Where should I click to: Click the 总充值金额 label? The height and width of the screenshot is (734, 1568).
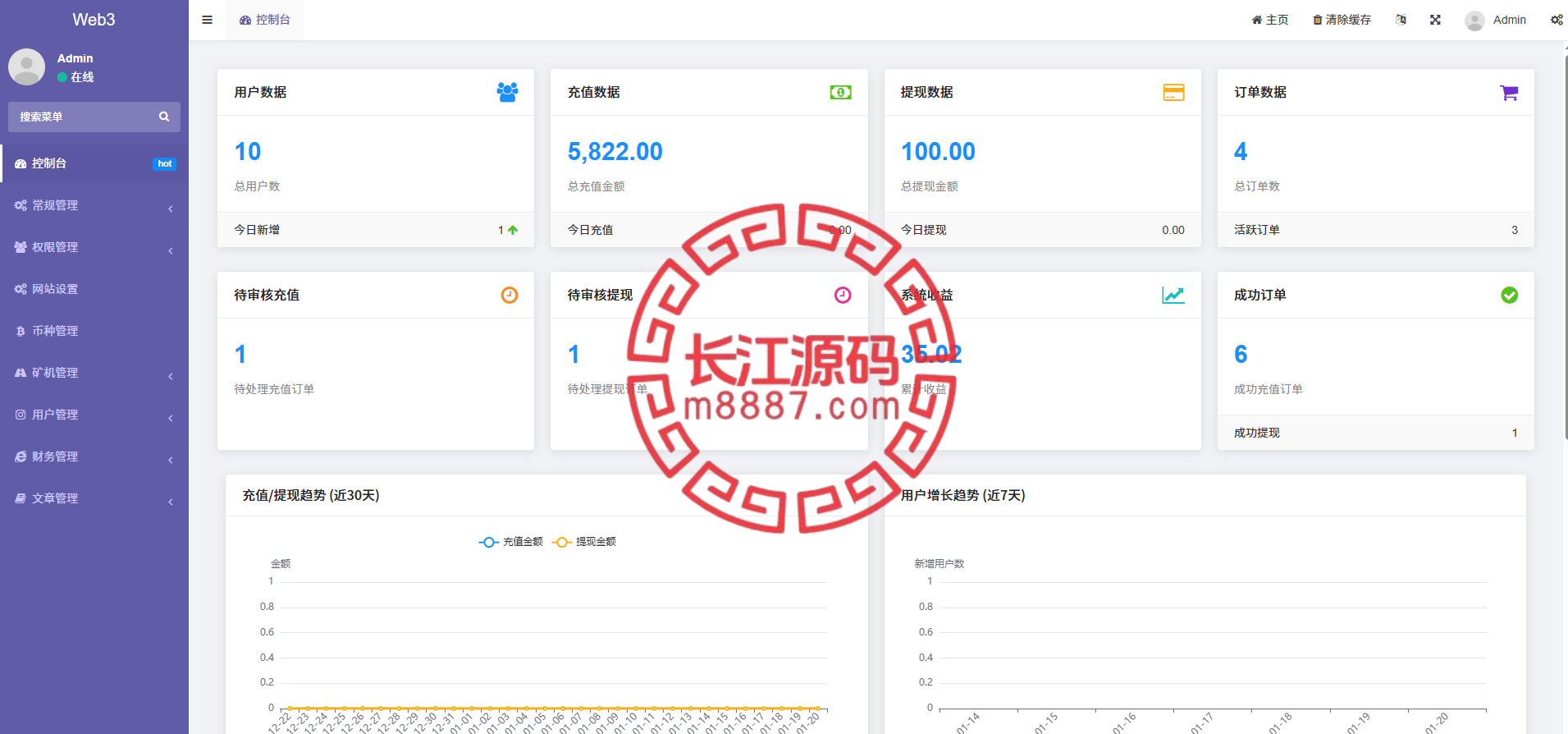pos(596,186)
